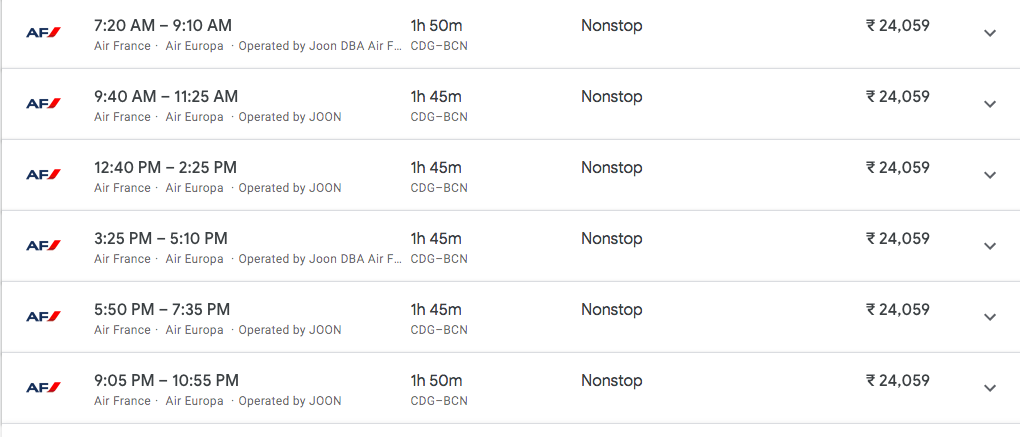Click the 1h 50m duration of last flight

tap(436, 380)
